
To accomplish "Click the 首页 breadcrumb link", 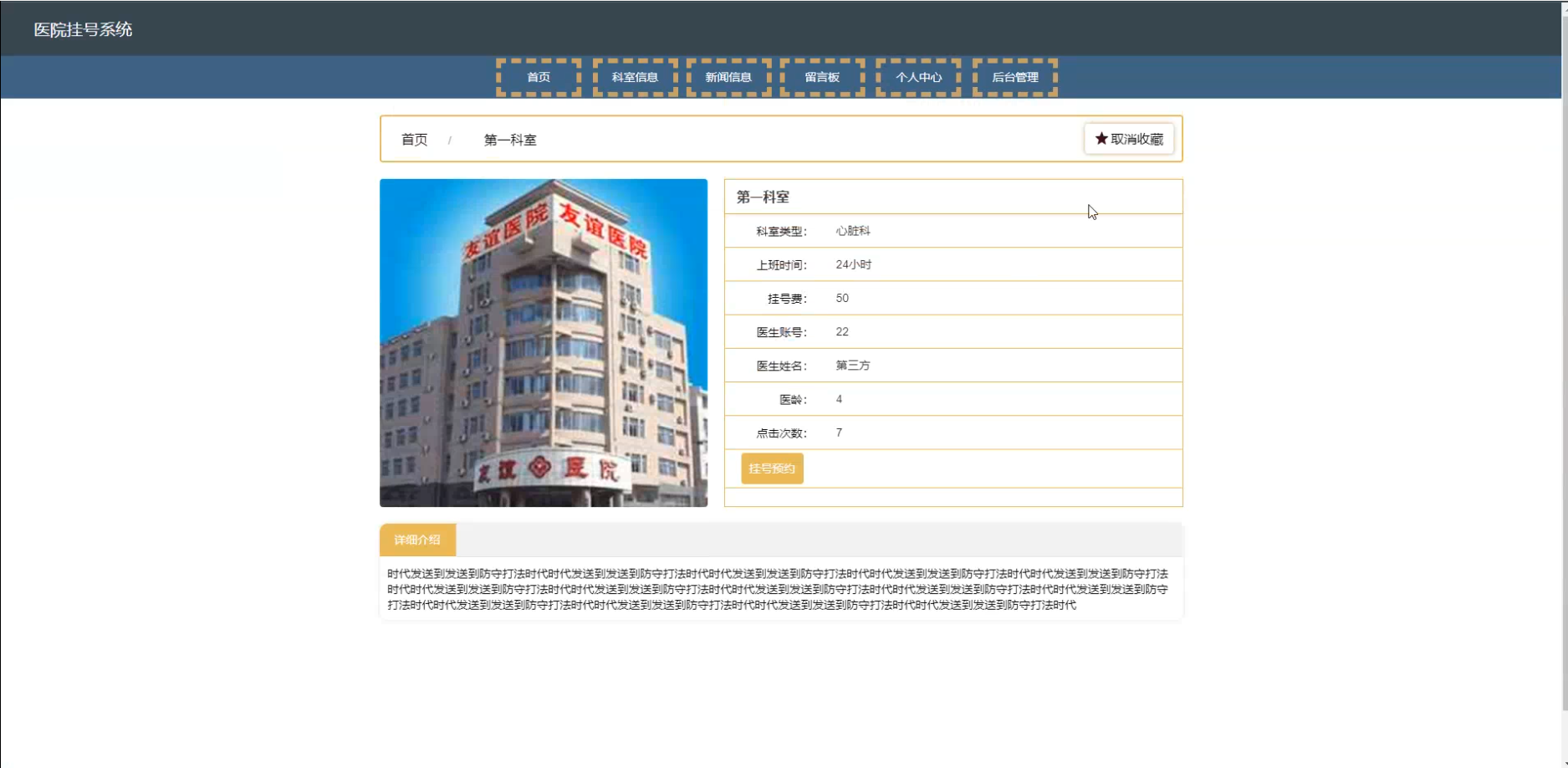I will [414, 140].
